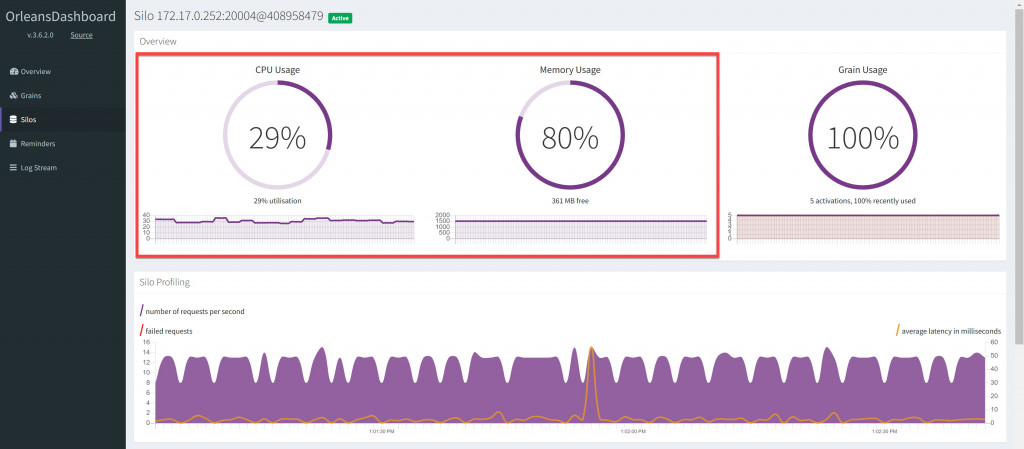This screenshot has width=1024, height=449.
Task: Click the Silo Profiling section heading
Action: (x=165, y=283)
